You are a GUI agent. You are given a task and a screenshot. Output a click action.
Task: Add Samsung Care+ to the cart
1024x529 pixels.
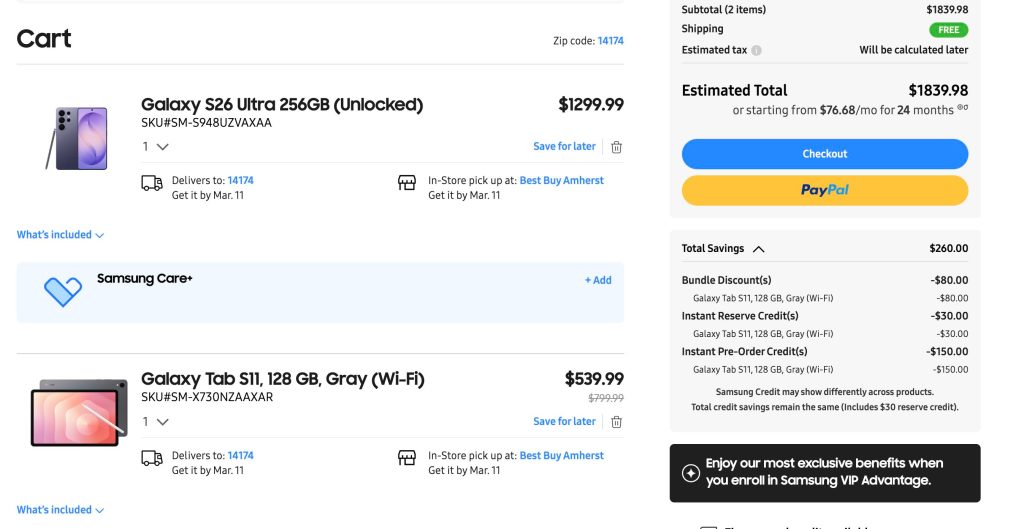coord(598,280)
